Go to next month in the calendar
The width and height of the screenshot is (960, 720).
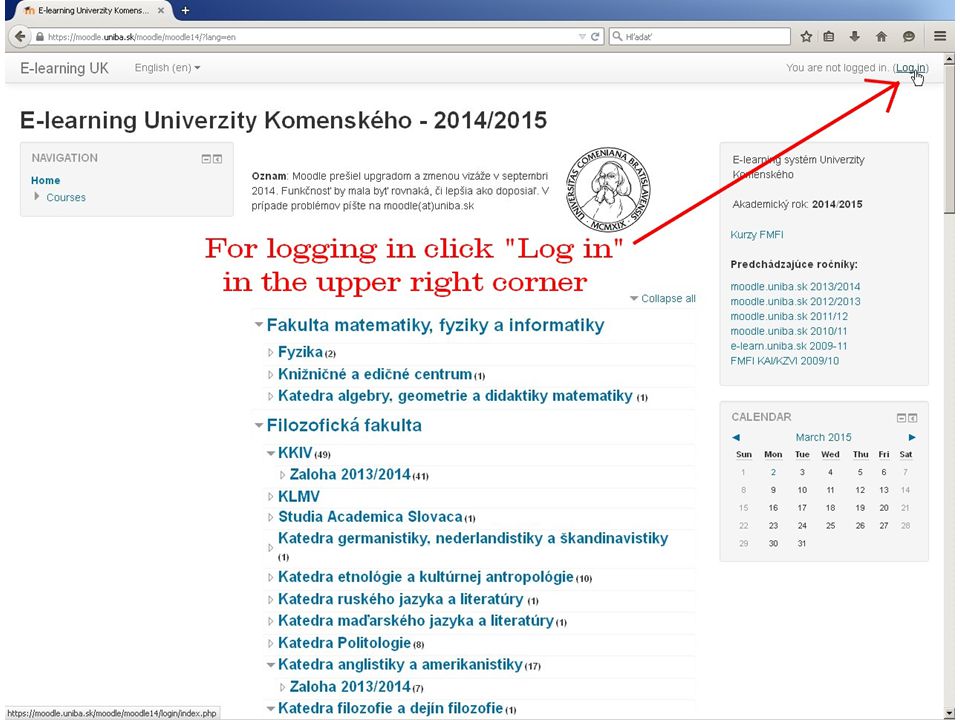(912, 437)
